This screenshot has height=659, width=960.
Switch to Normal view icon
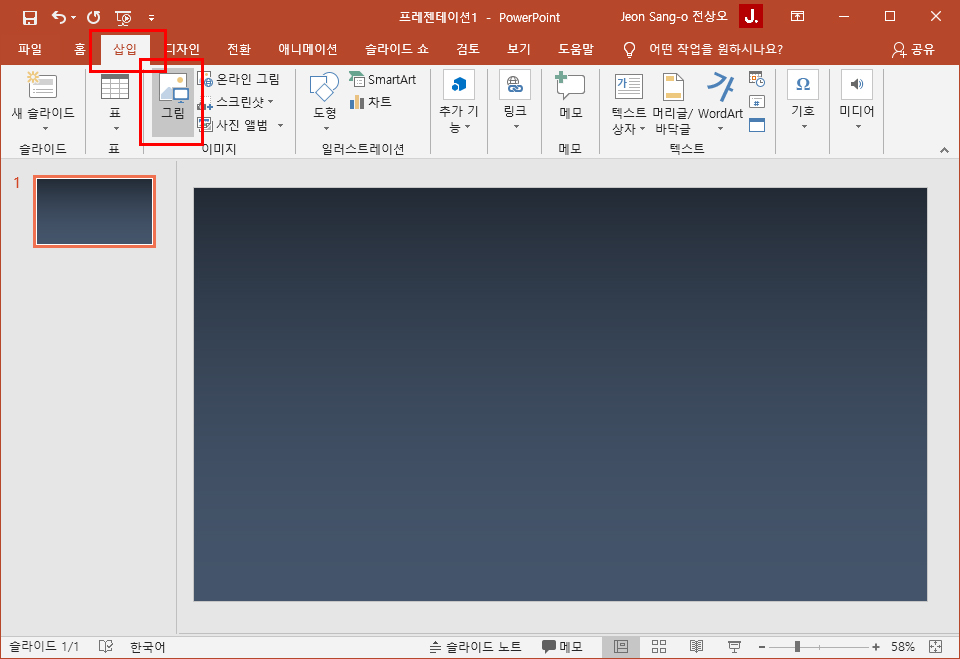(621, 647)
